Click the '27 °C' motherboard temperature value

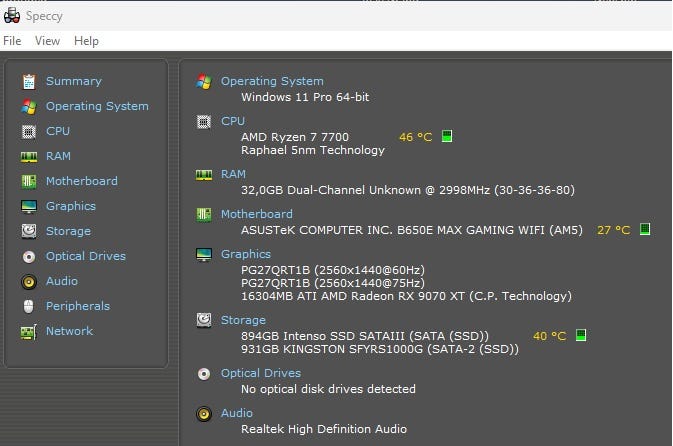614,230
